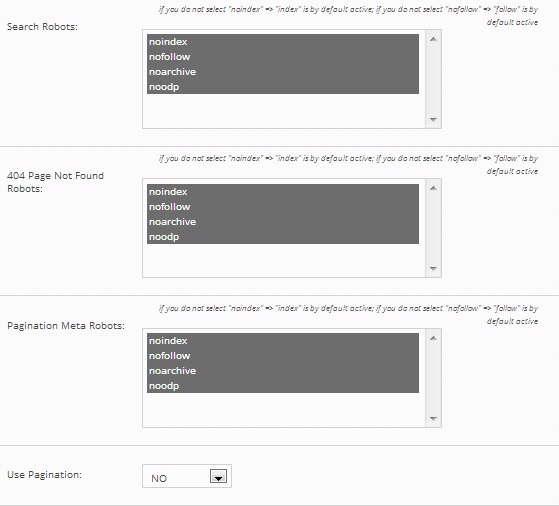The height and width of the screenshot is (506, 559).
Task: Select nofollow in Pagination Meta Robots list
Action: point(283,356)
